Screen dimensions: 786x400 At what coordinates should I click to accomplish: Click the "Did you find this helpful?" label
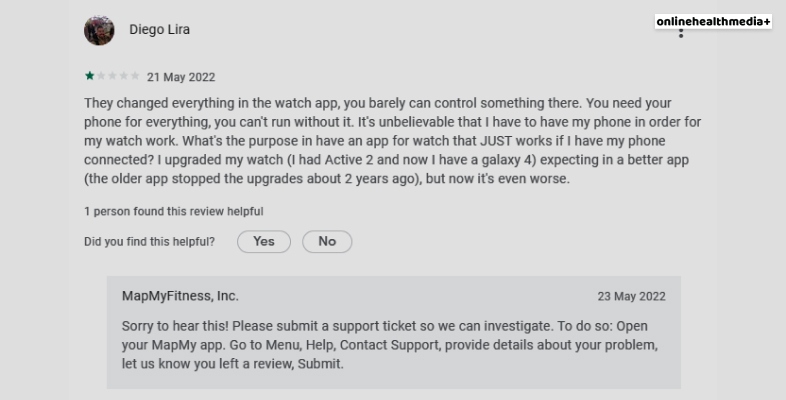click(x=150, y=241)
